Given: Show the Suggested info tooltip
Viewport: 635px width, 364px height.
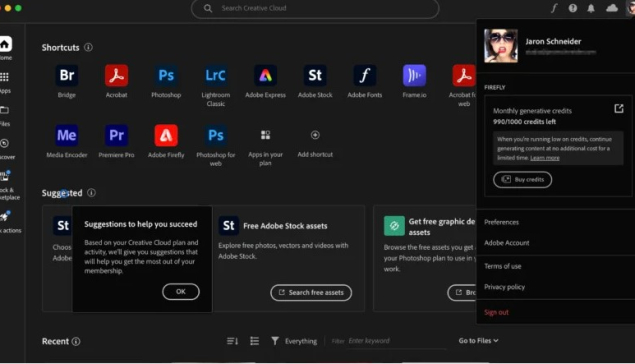Looking at the screenshot, I should (x=92, y=193).
